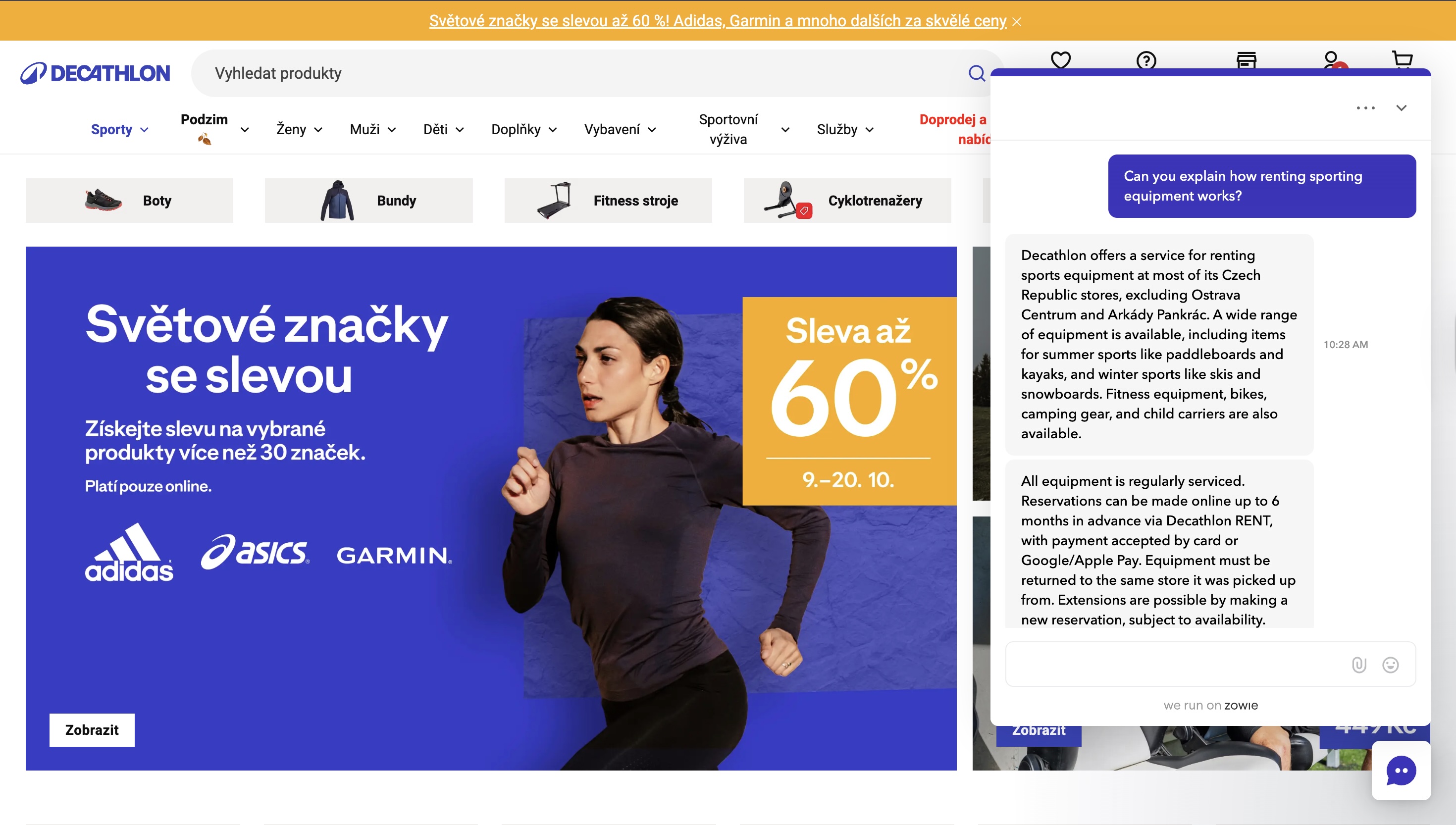The height and width of the screenshot is (825, 1456).
Task: Attach a file in chat
Action: pyautogui.click(x=1359, y=664)
